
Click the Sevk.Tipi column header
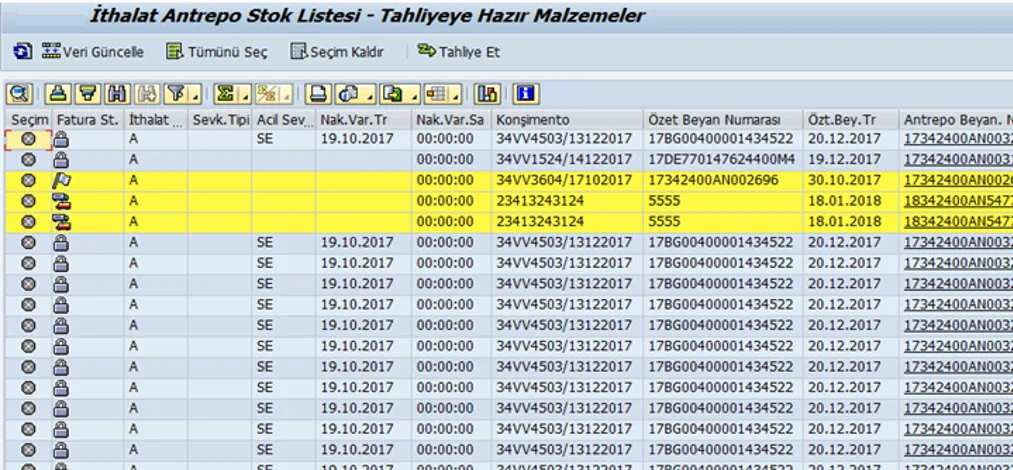(220, 120)
